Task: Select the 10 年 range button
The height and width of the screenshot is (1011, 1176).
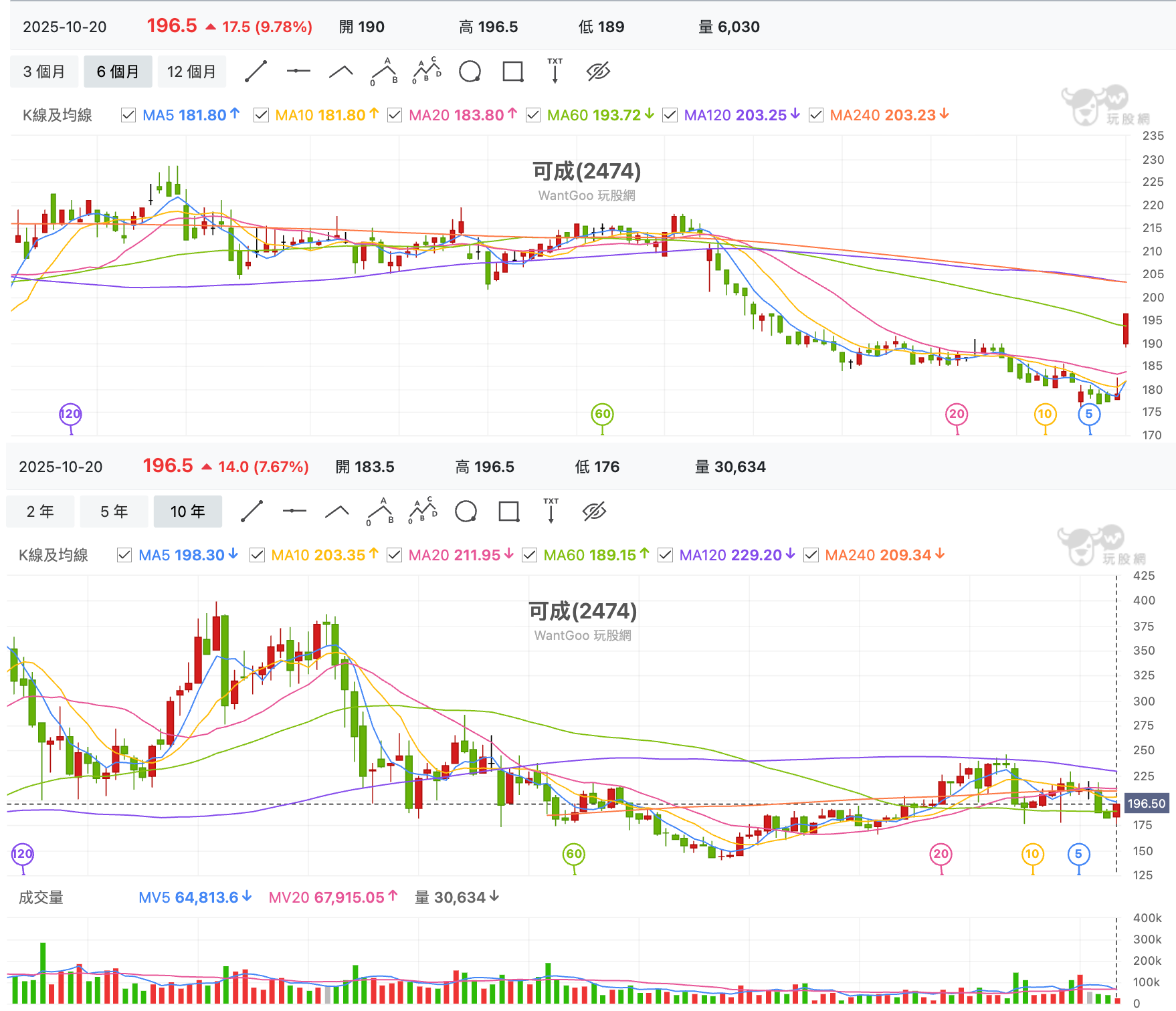Action: (187, 512)
